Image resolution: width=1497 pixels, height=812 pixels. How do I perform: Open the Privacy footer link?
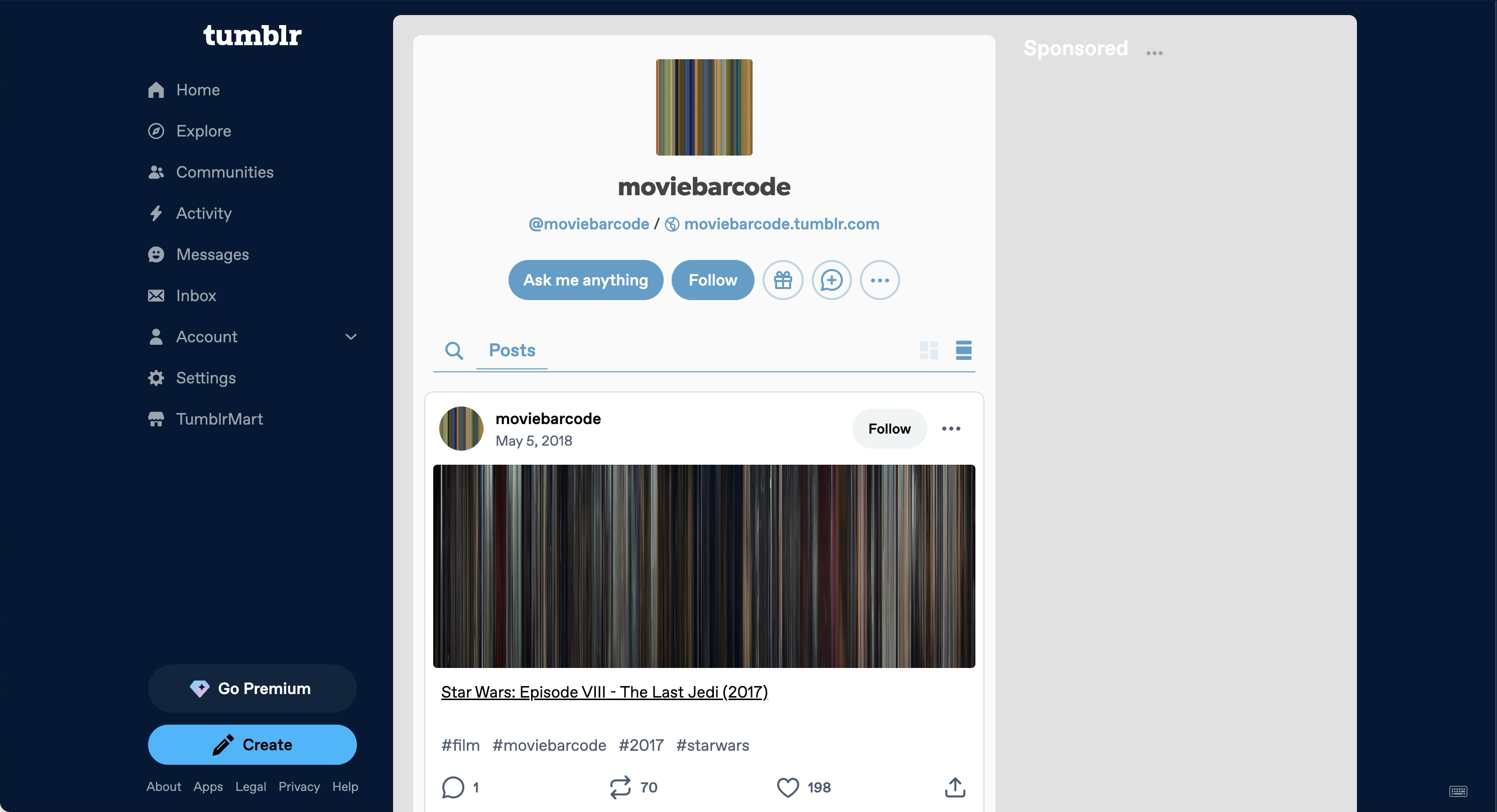click(x=299, y=786)
